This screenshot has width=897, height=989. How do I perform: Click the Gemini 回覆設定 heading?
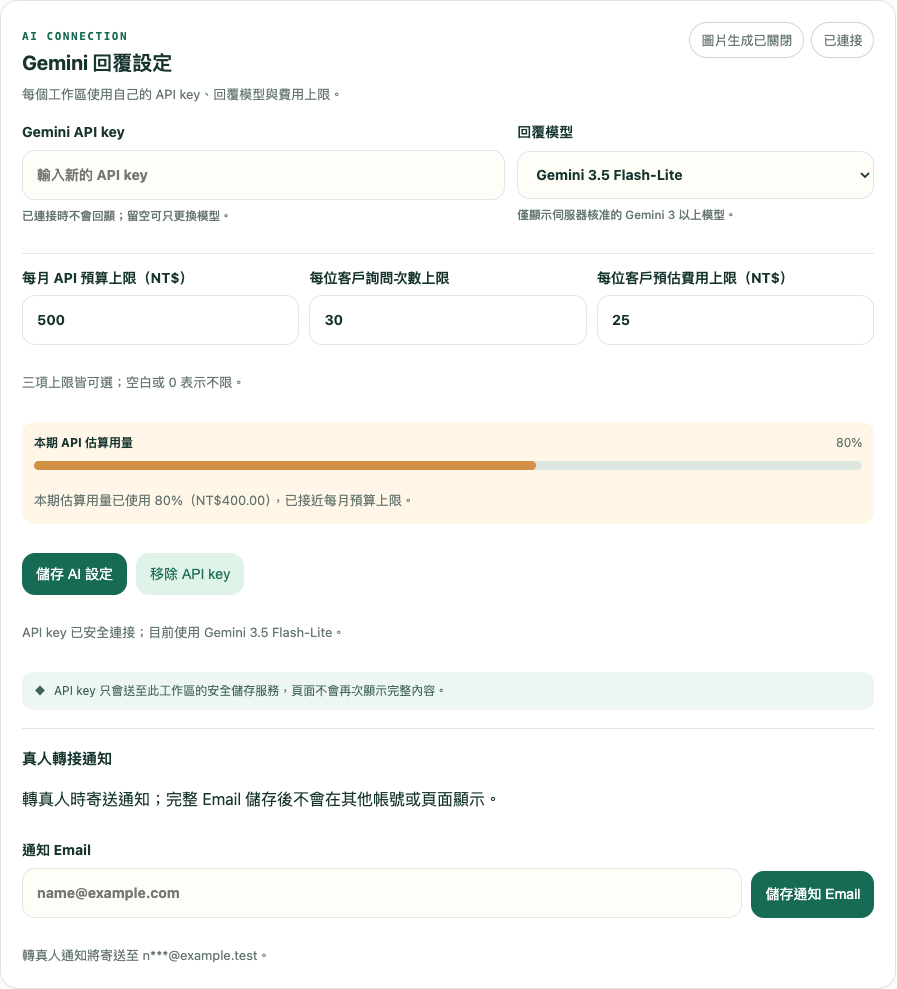(97, 63)
